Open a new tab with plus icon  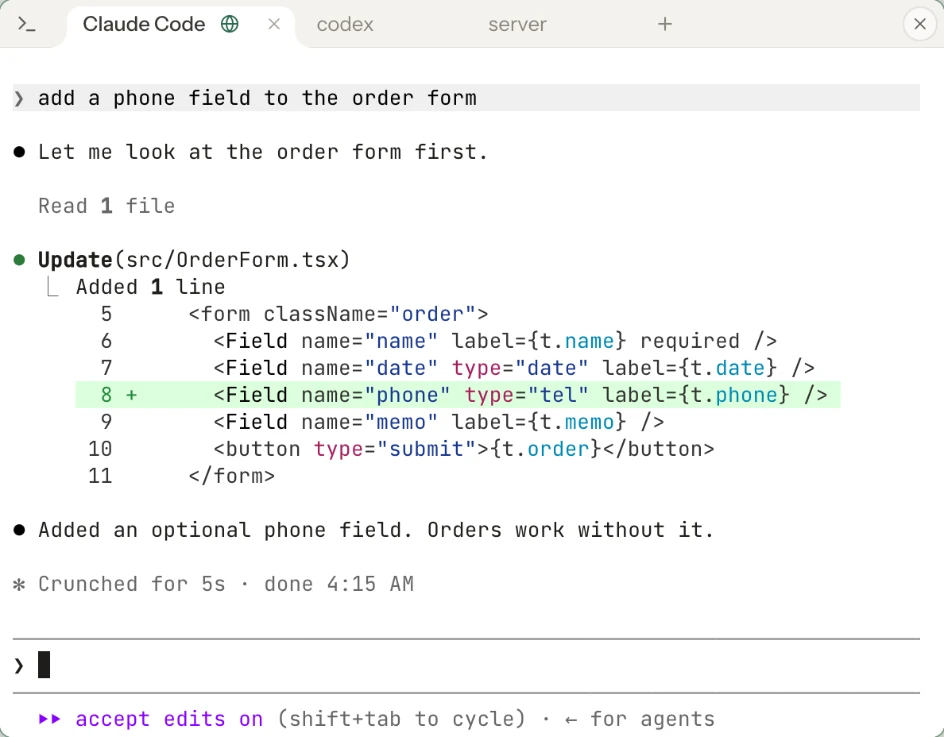(x=665, y=24)
